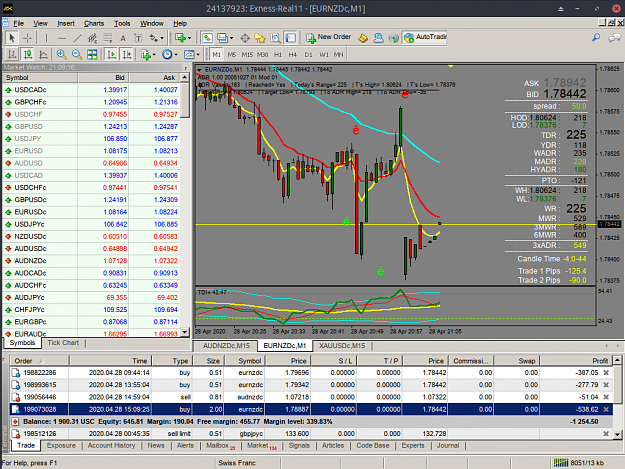Viewport: 625px width, 469px height.
Task: Toggle the Market Watch panel icon
Action: click(x=207, y=38)
